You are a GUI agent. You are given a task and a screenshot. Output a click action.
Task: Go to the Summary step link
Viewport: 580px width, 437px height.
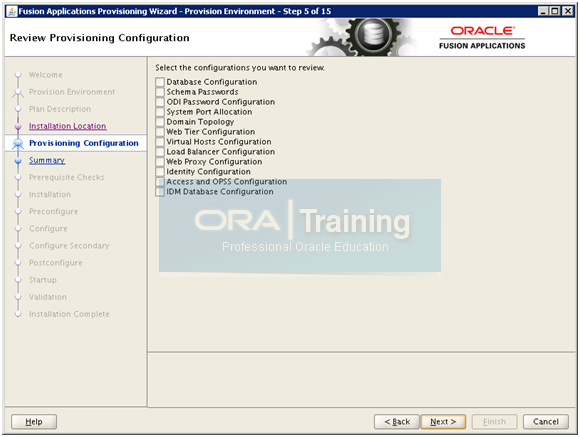pos(47,160)
